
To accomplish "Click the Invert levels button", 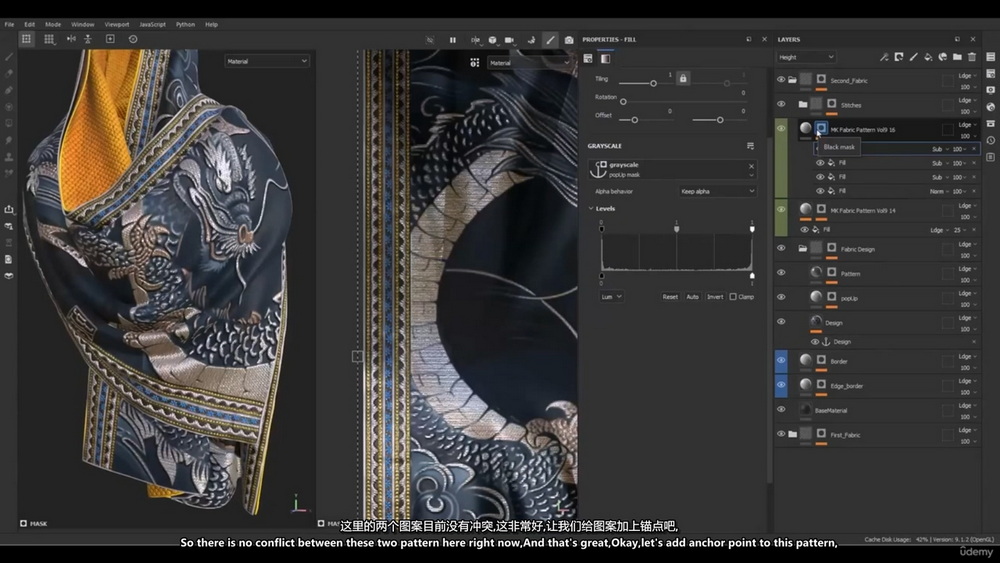I will pos(715,296).
